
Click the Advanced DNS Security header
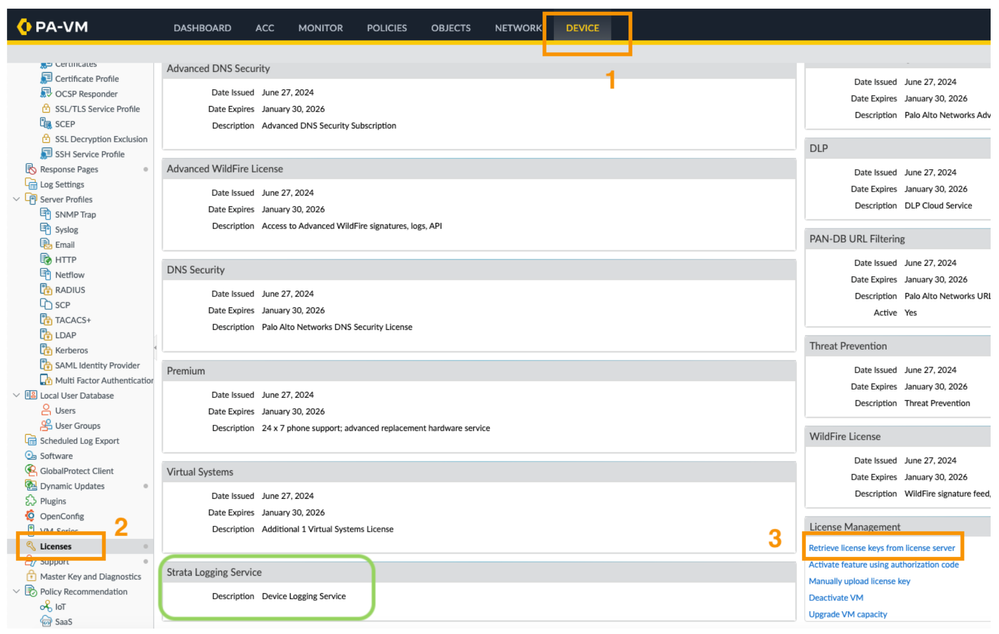pos(479,69)
